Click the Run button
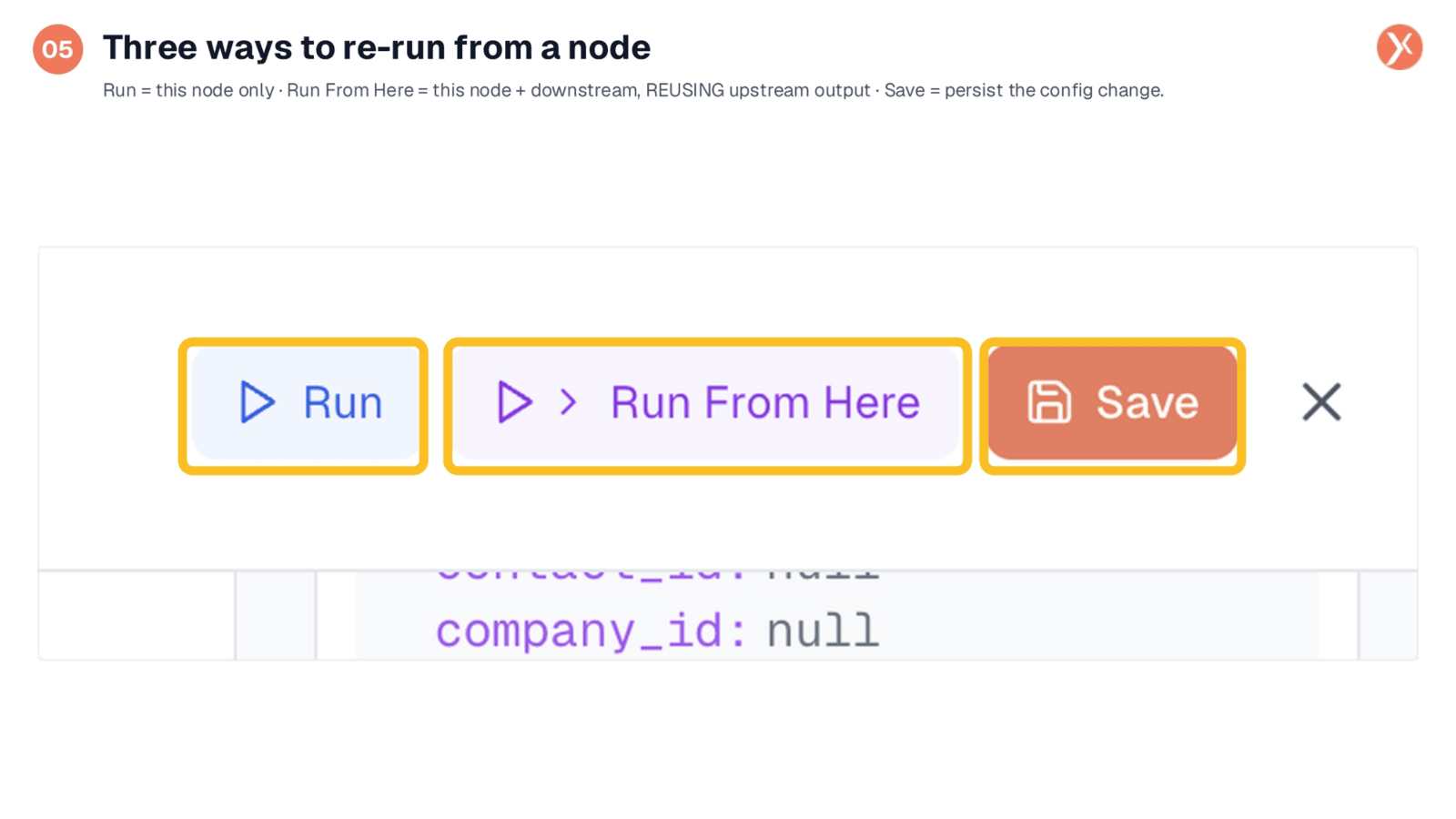Viewport: 1456px width, 819px height. (x=304, y=403)
